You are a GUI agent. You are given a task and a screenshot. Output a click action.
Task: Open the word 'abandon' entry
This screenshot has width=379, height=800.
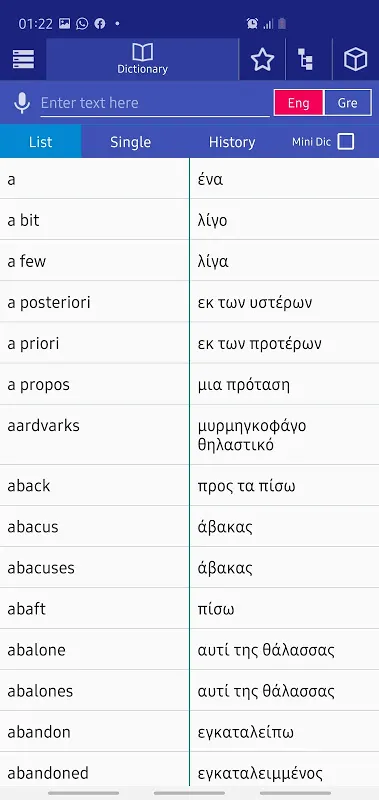(189, 732)
